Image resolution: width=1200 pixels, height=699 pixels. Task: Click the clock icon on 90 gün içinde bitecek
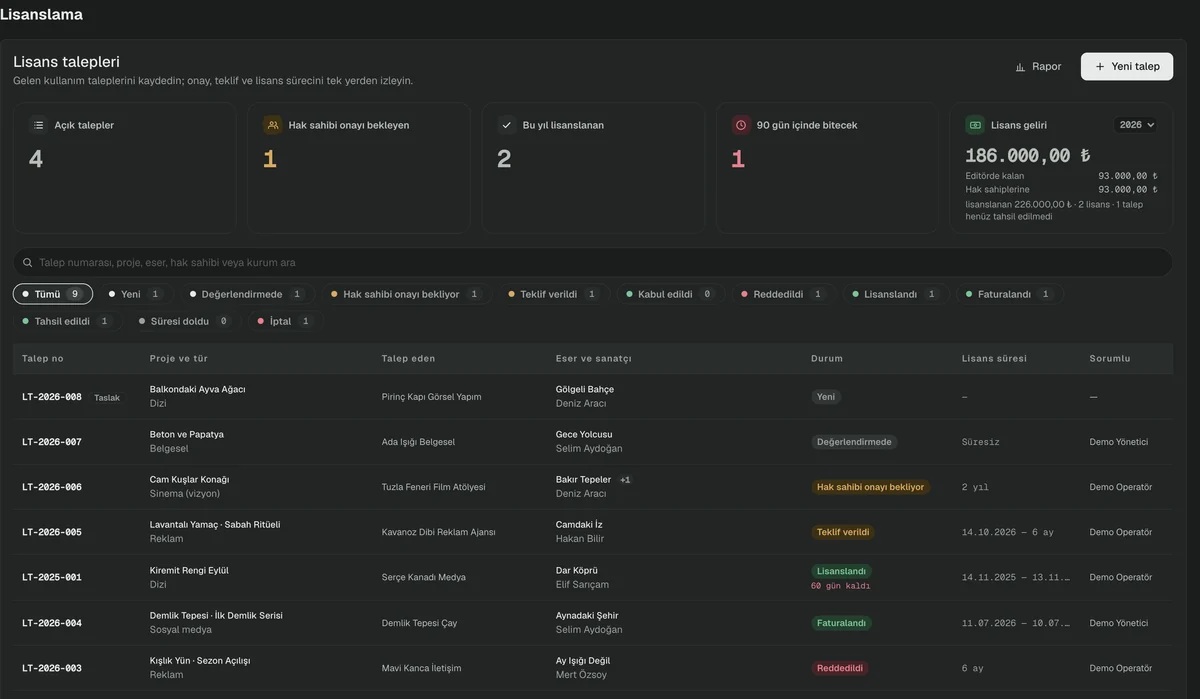741,125
